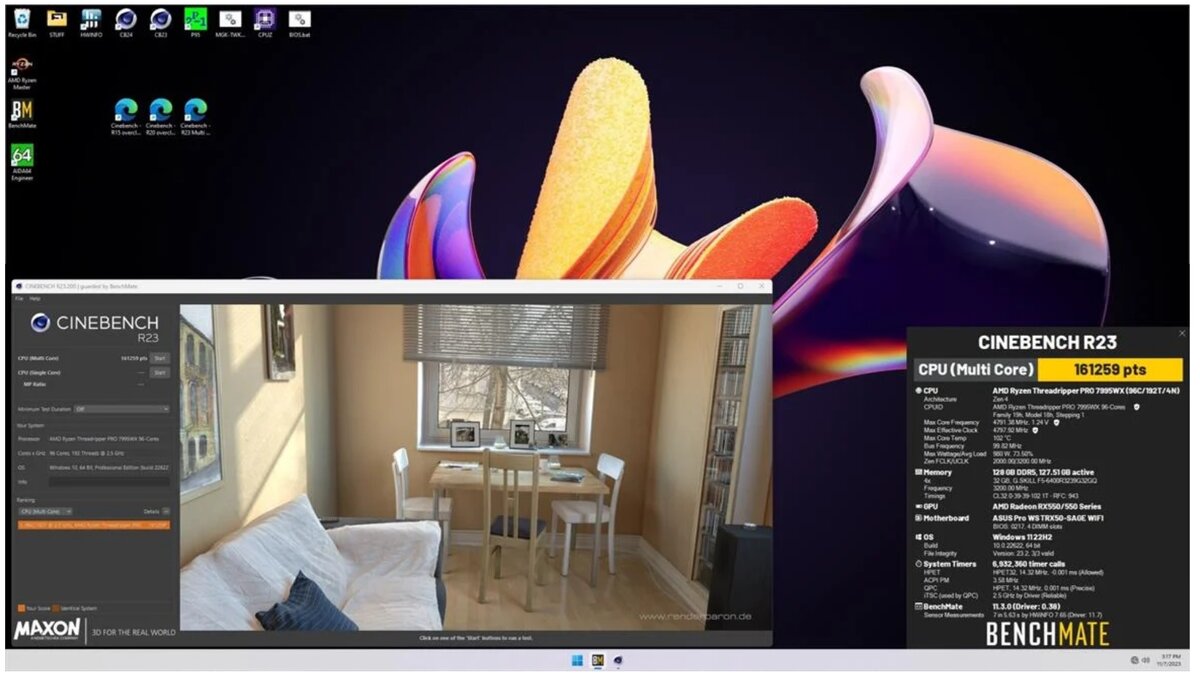Image resolution: width=1200 pixels, height=675 pixels.
Task: Start the CPU (Multi Core) test
Action: [x=160, y=357]
